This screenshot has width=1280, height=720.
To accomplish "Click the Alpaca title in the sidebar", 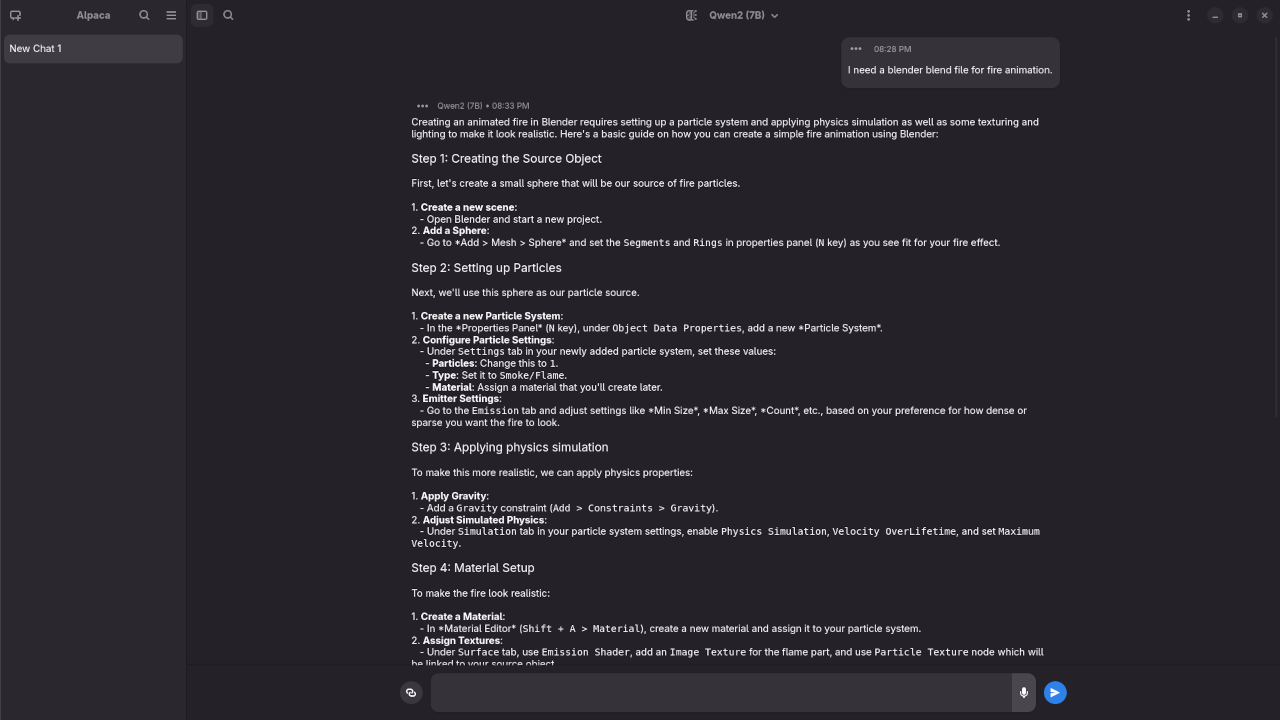I will [x=93, y=15].
